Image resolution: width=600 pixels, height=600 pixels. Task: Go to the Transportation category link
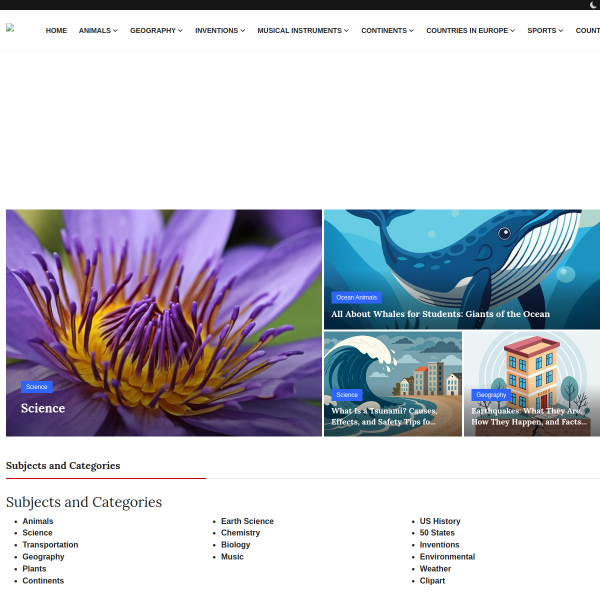[50, 545]
